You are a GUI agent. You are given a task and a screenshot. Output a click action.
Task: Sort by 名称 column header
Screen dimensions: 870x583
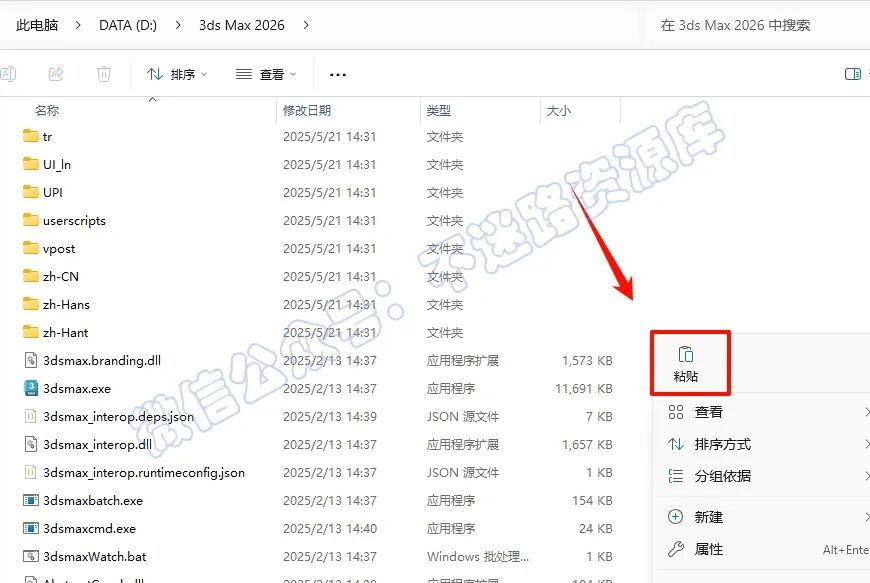[47, 110]
